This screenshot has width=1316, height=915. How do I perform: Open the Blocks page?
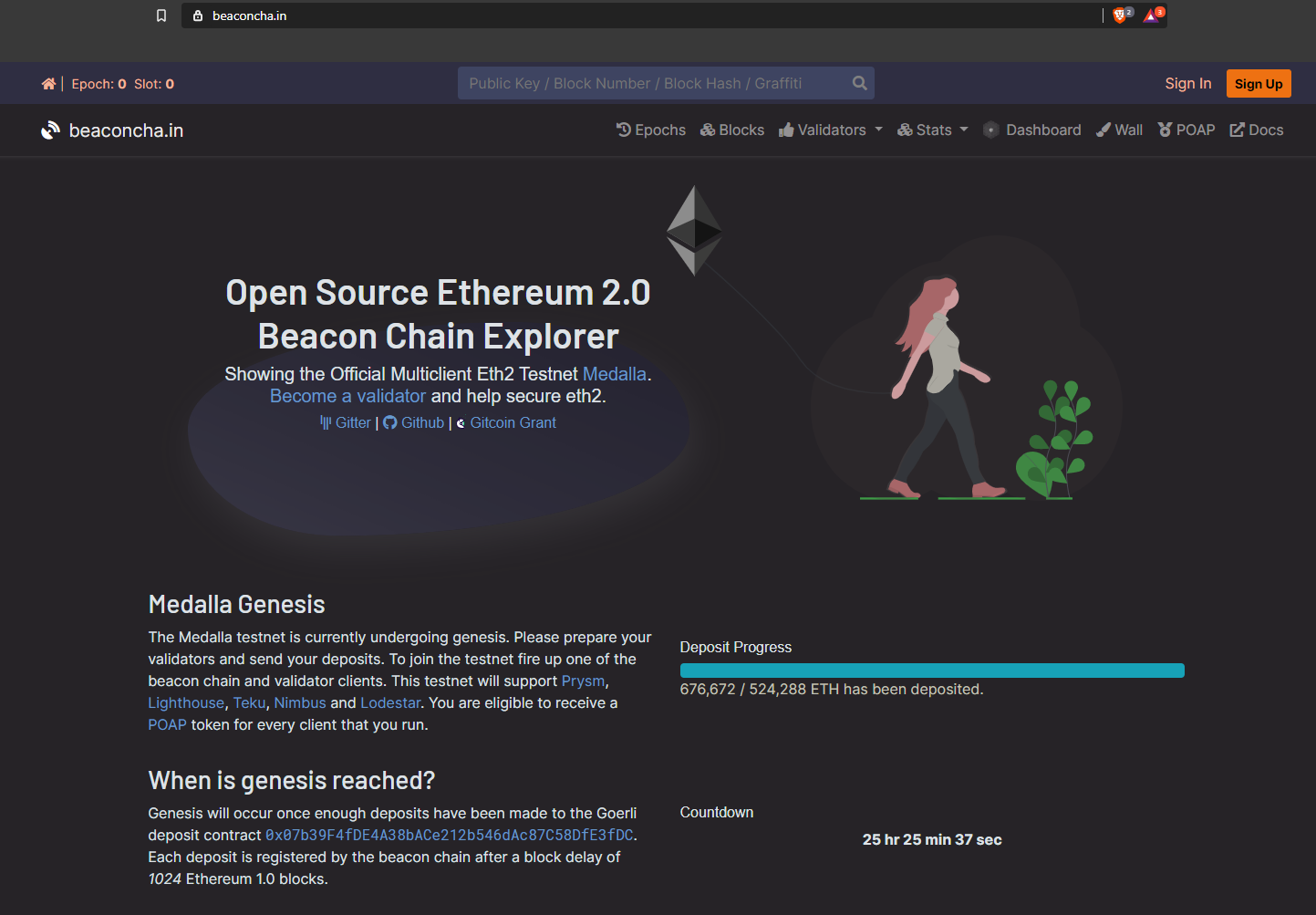point(732,130)
